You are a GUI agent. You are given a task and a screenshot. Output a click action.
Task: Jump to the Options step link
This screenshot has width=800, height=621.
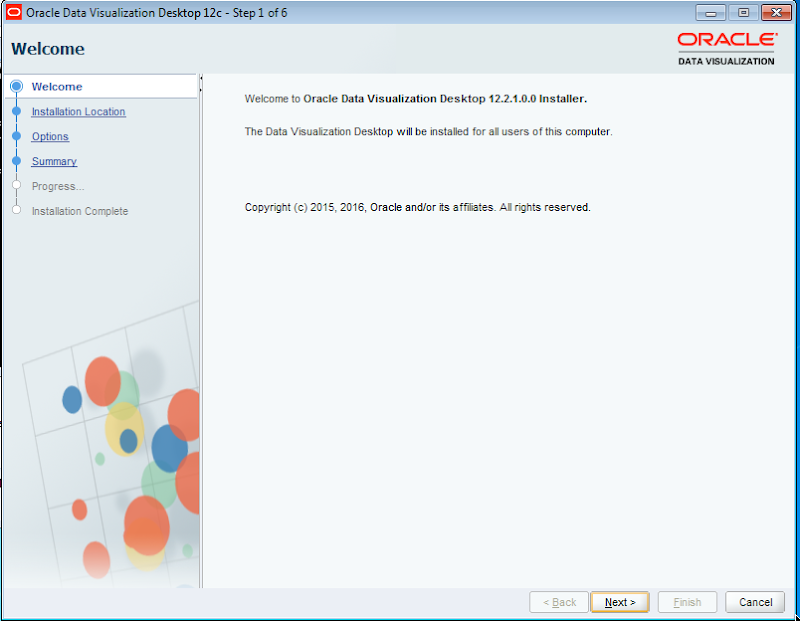pos(50,137)
